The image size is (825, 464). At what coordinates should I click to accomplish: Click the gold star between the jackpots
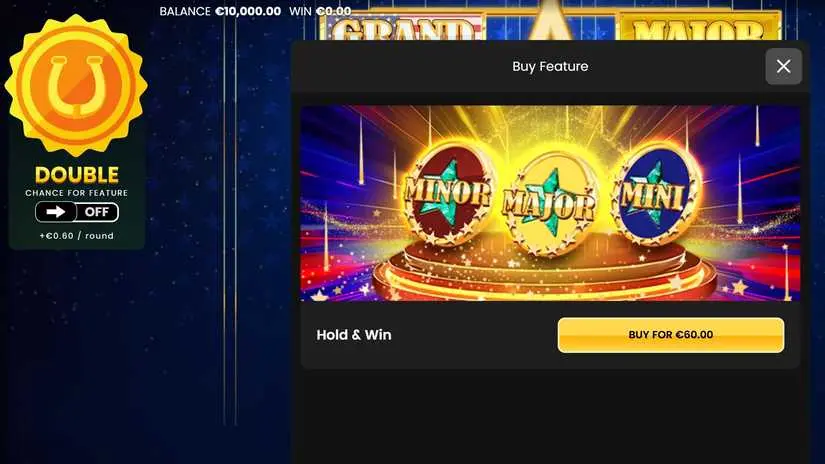tap(550, 20)
